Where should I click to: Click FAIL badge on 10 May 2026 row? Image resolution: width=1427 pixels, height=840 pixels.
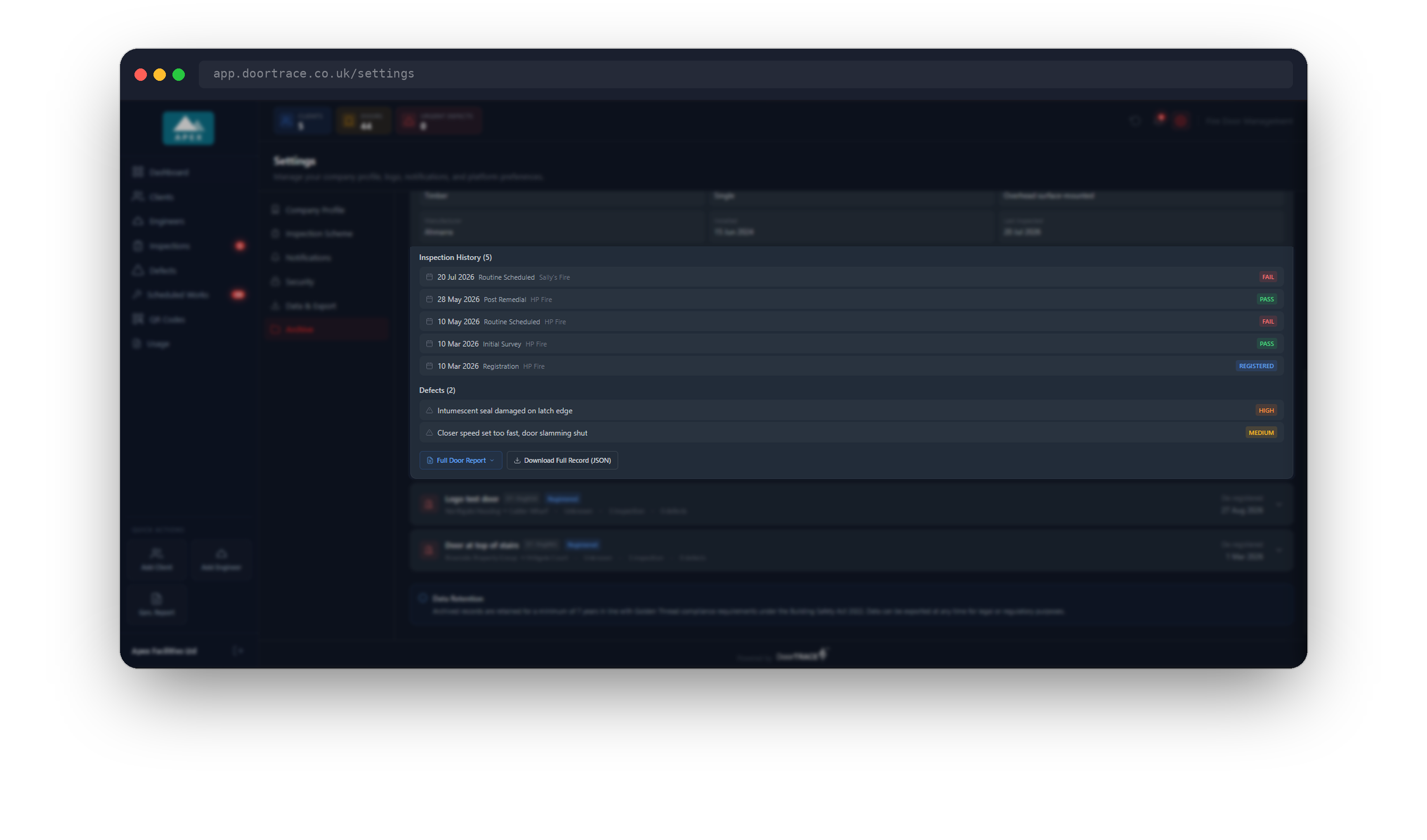point(1267,322)
